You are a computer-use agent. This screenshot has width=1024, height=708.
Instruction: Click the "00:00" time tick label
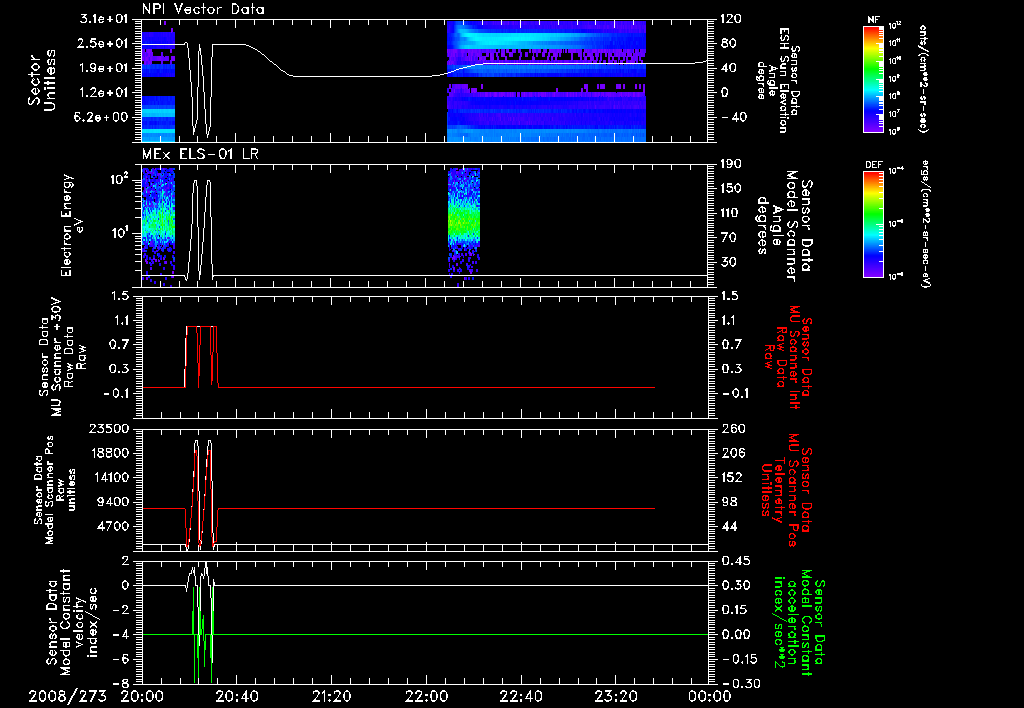tap(709, 696)
